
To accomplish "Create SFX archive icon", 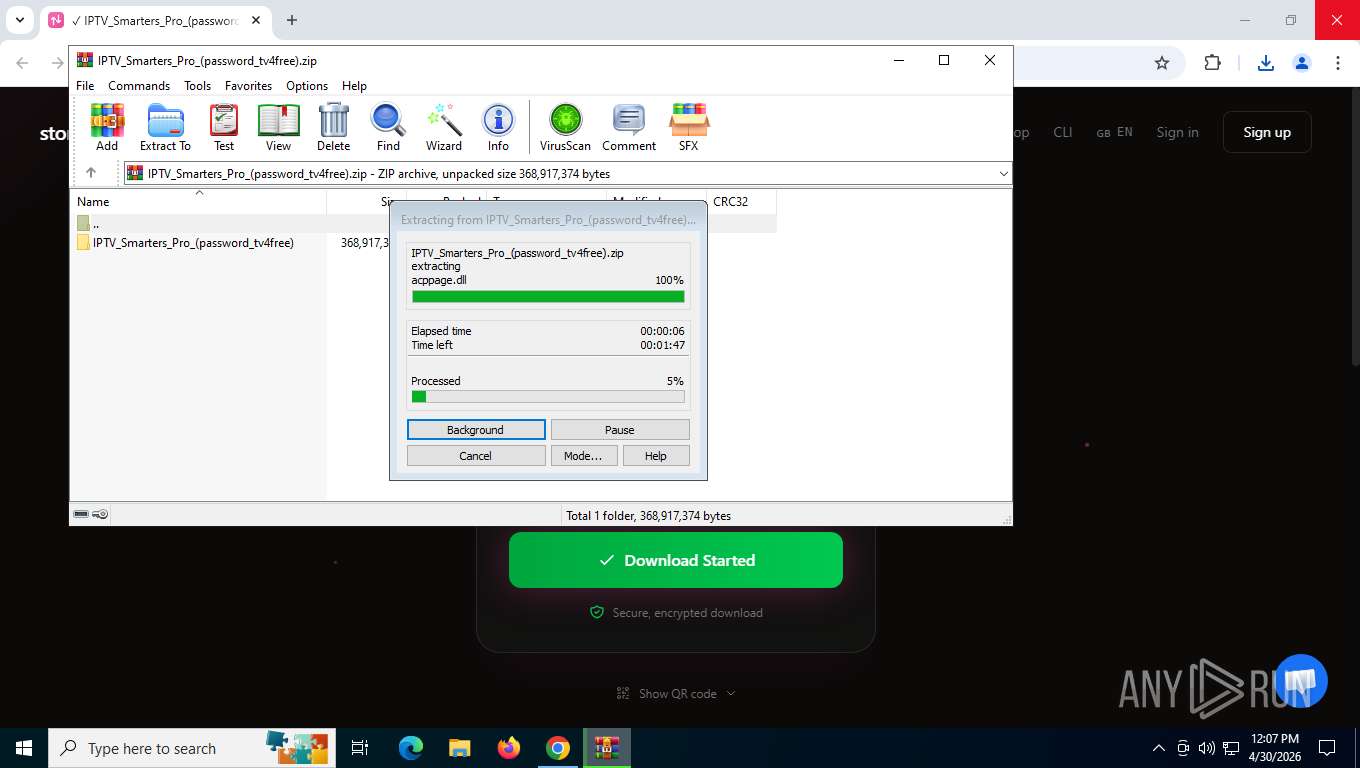I will pyautogui.click(x=688, y=127).
